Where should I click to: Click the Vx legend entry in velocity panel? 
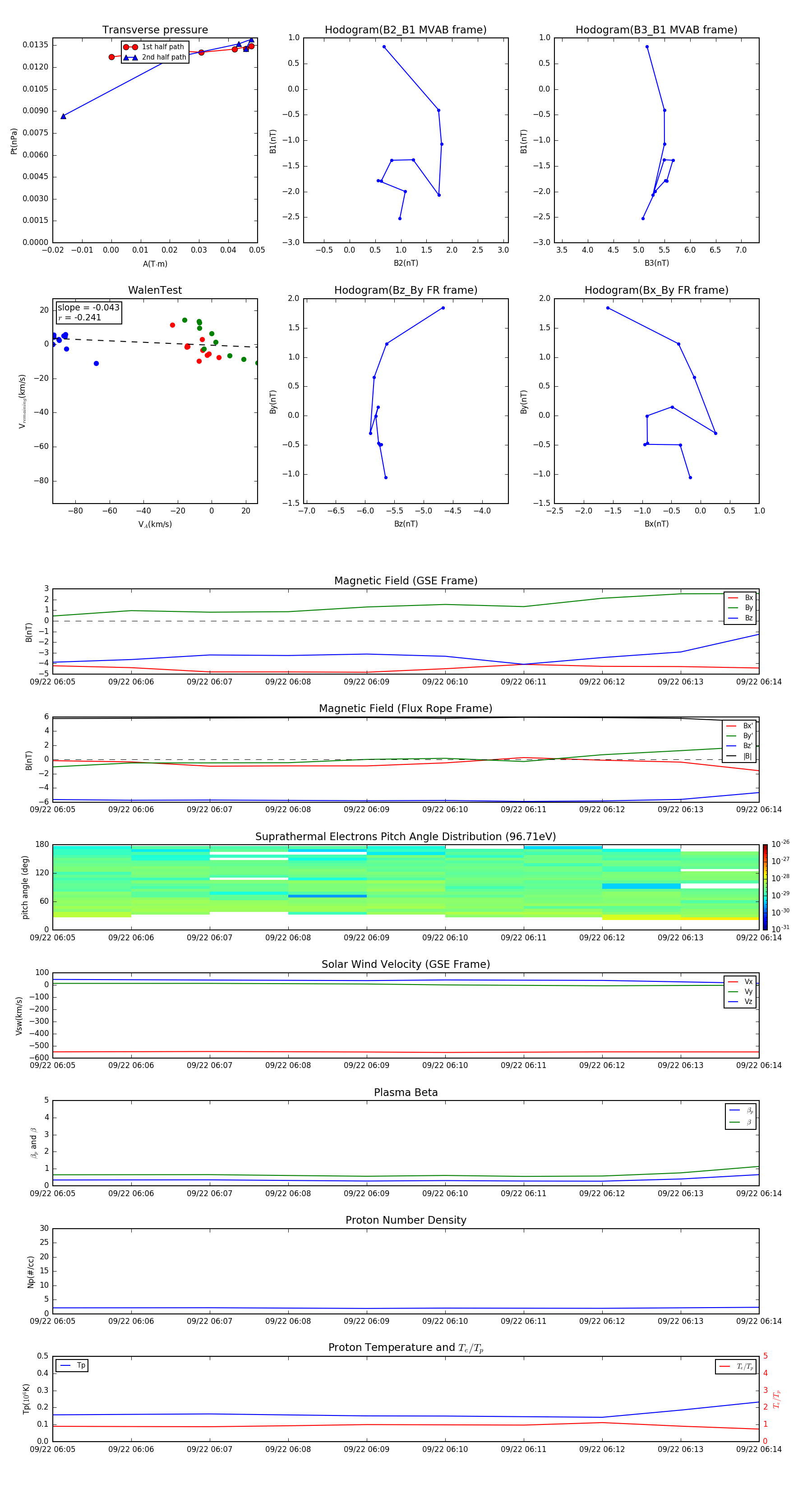(740, 981)
